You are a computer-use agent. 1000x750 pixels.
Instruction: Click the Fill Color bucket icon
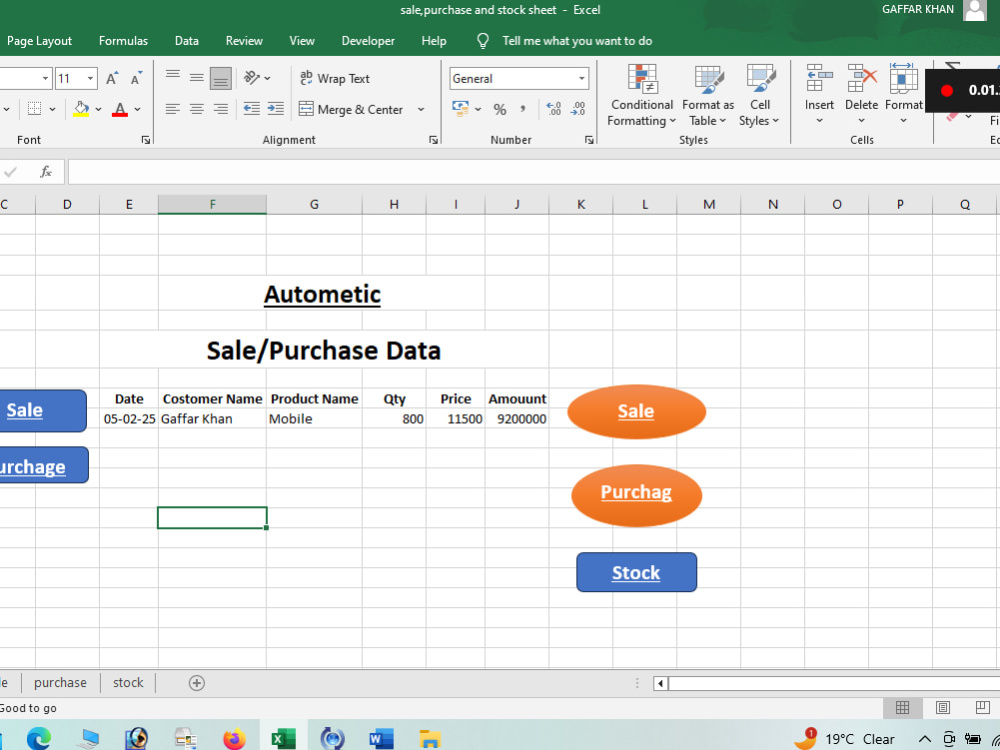coord(81,109)
